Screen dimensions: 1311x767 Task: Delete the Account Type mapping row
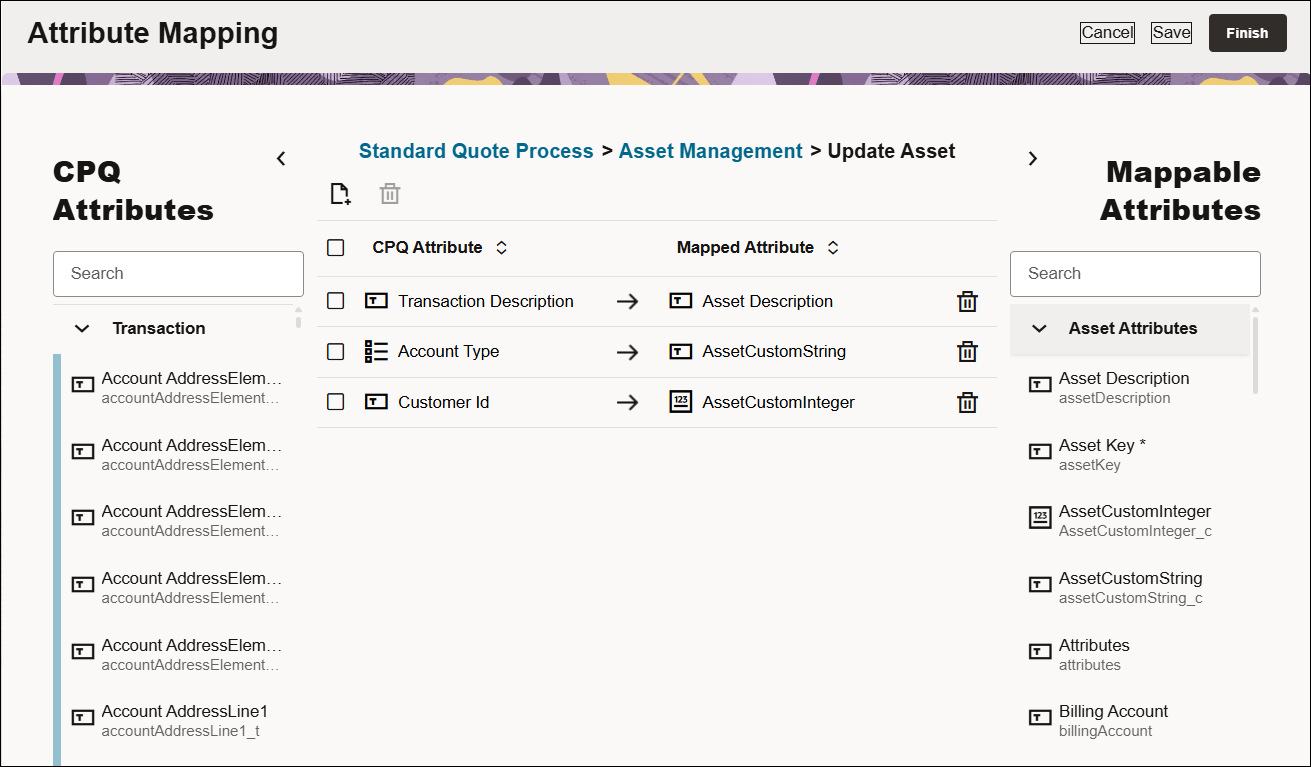coord(967,351)
